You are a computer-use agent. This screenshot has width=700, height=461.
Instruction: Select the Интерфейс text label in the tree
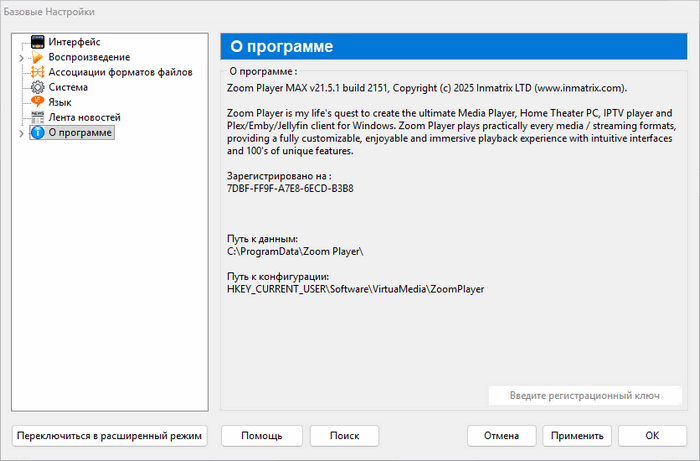[74, 42]
